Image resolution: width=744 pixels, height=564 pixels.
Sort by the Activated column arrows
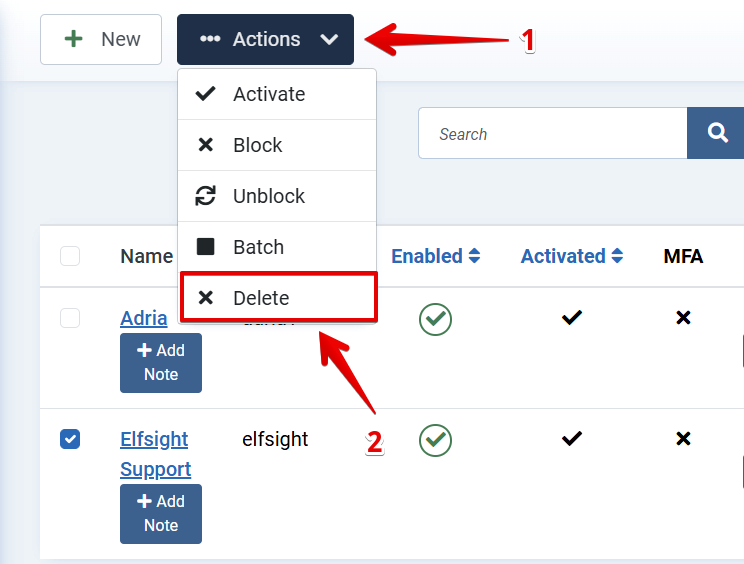point(617,256)
